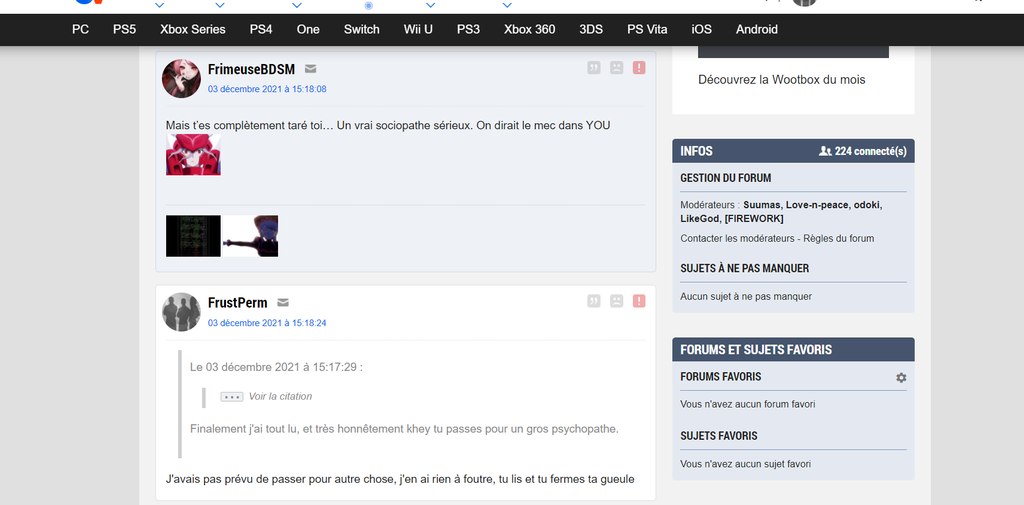Quote FrustPerm's post with the quote icon
Viewport: 1024px width, 505px height.
(594, 301)
